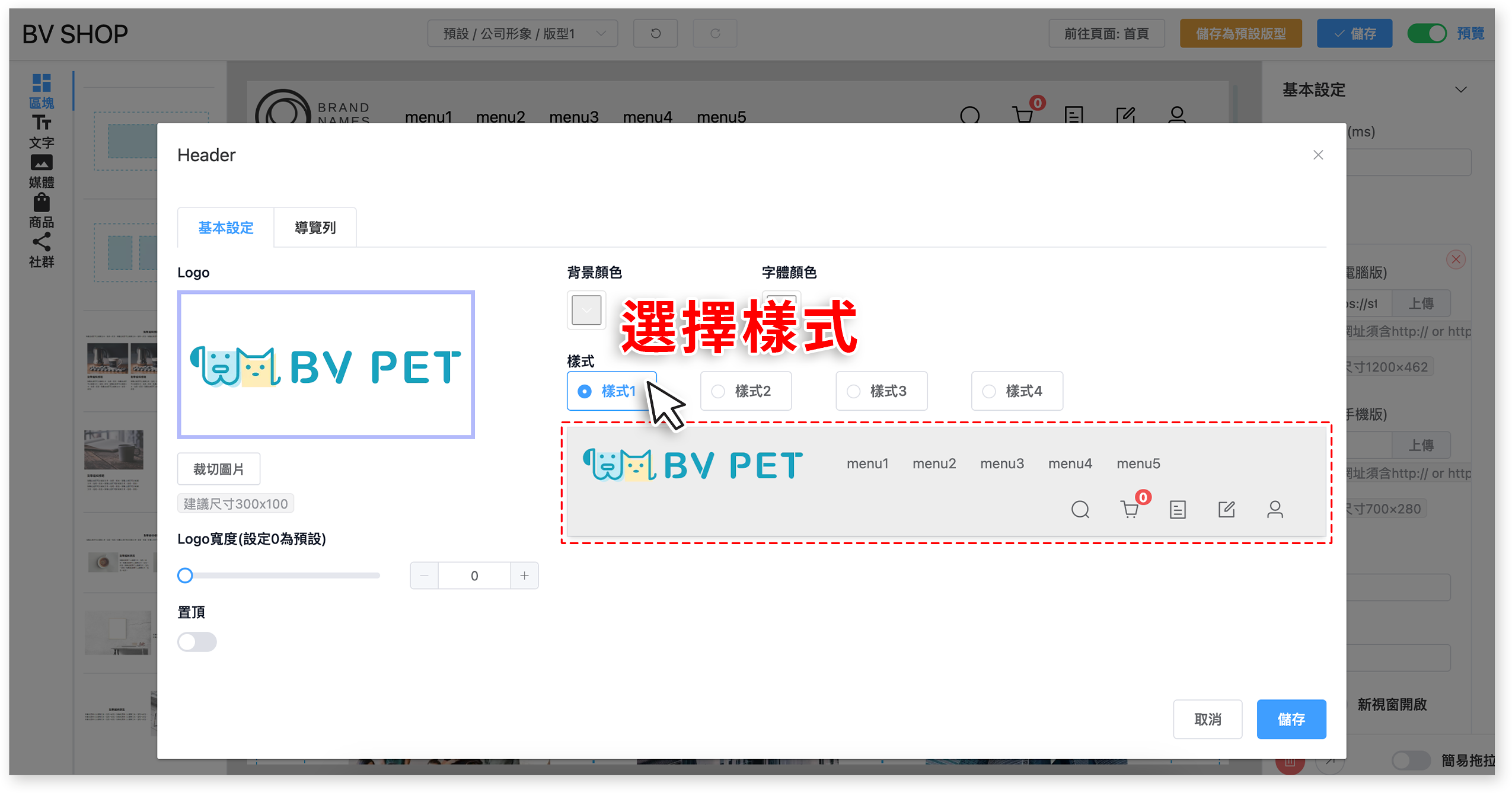Open the 媒體 media icon
The height and width of the screenshot is (793, 1512).
pos(41,171)
